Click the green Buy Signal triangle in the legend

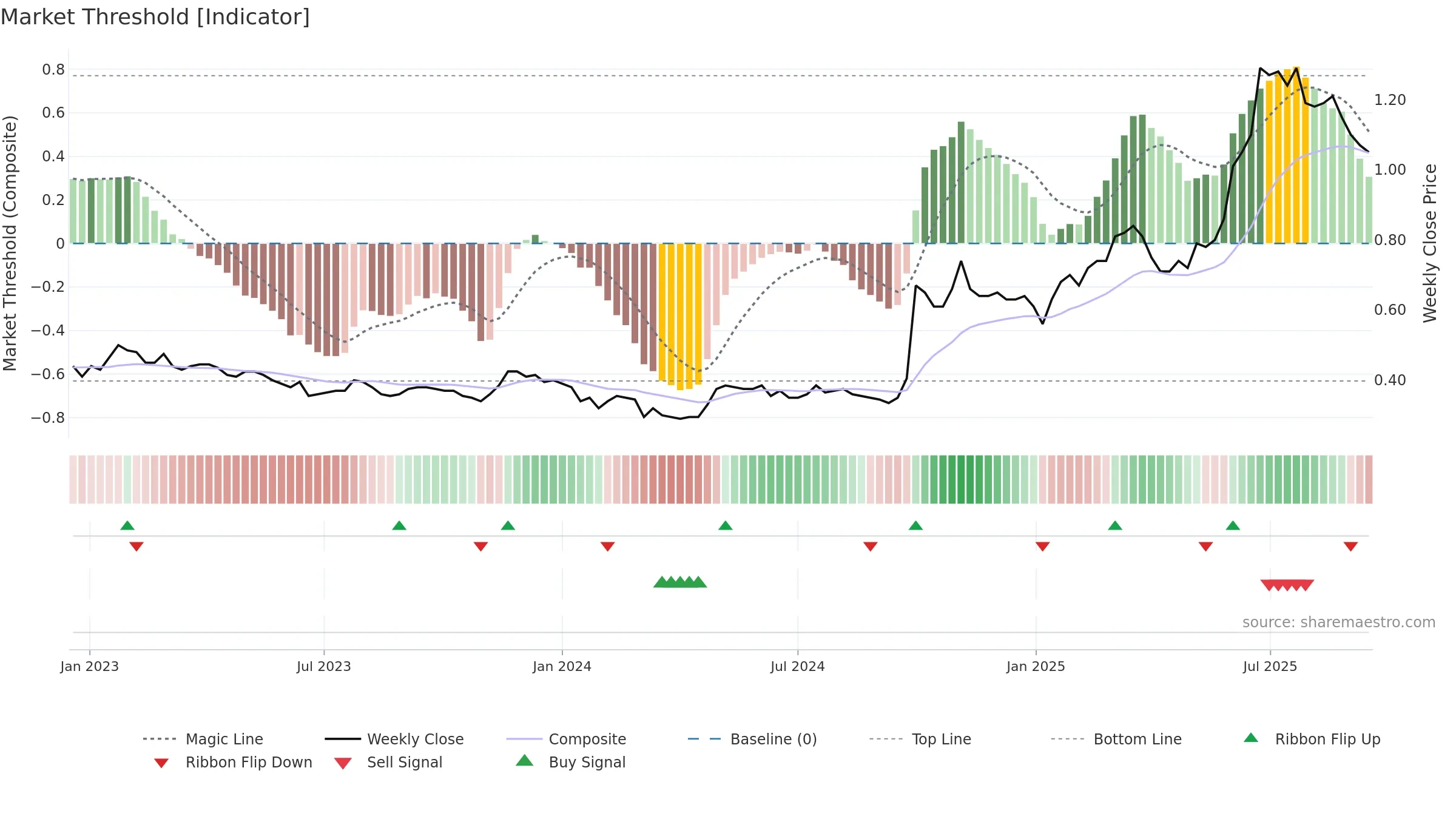click(x=524, y=761)
